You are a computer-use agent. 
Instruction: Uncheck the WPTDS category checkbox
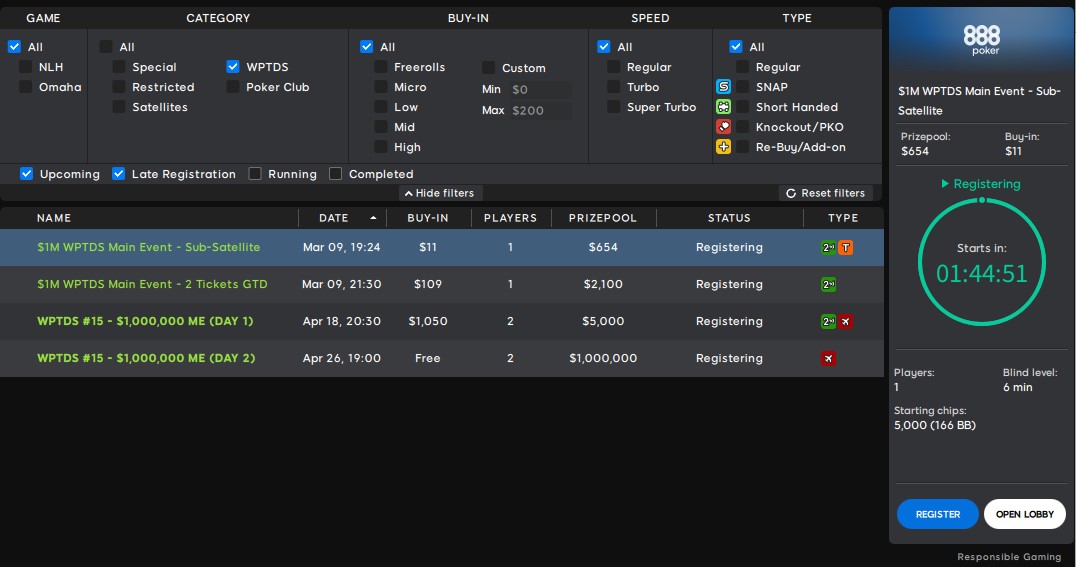point(233,67)
